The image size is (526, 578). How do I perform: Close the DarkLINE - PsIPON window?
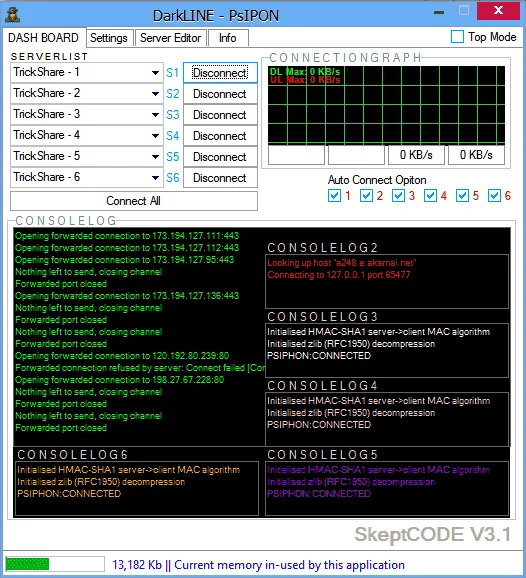[498, 11]
